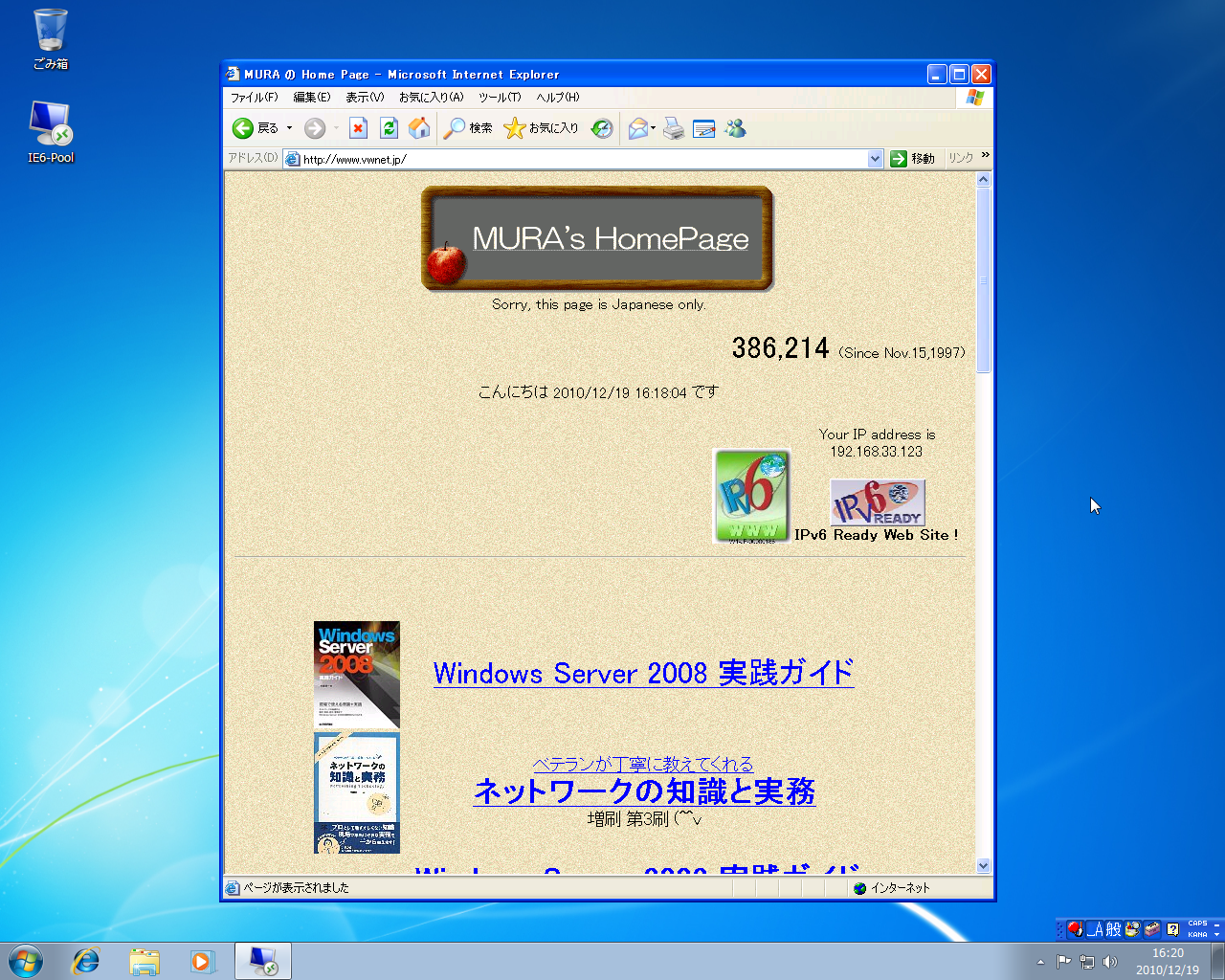The width and height of the screenshot is (1225, 980).
Task: Click the 移動 (Go) button
Action: click(x=913, y=159)
